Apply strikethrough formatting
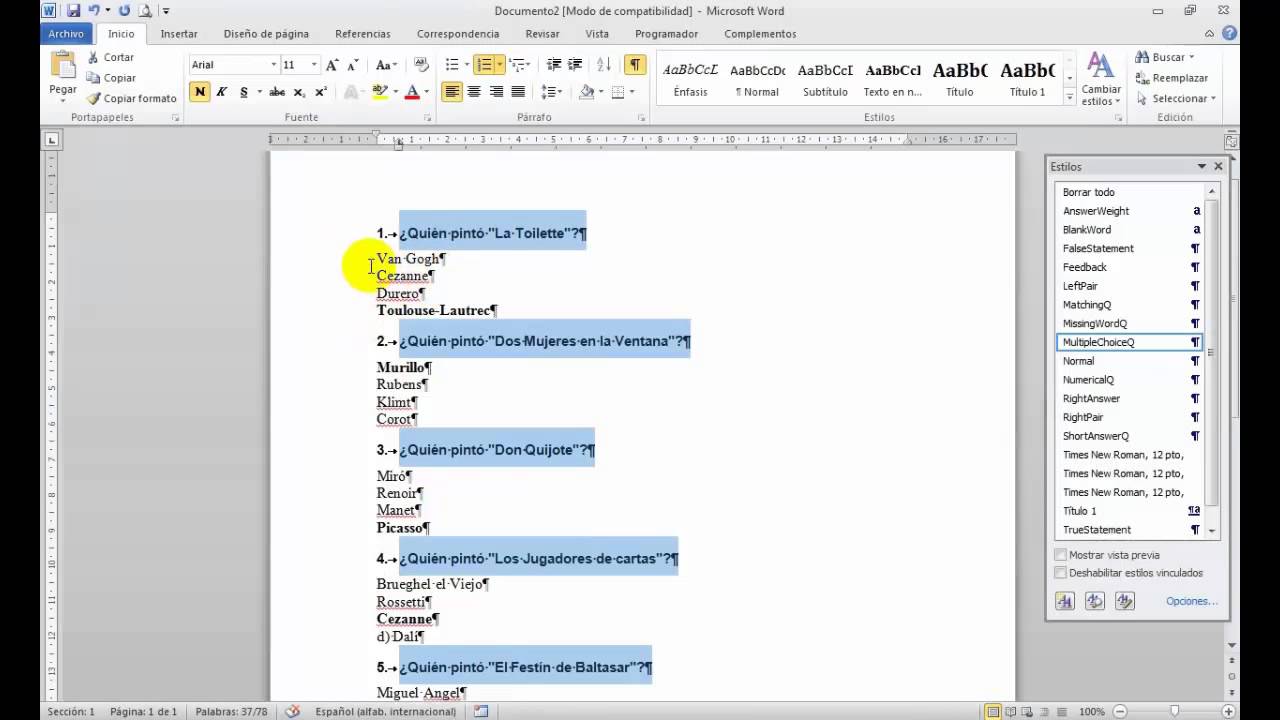This screenshot has height=720, width=1280. (277, 92)
